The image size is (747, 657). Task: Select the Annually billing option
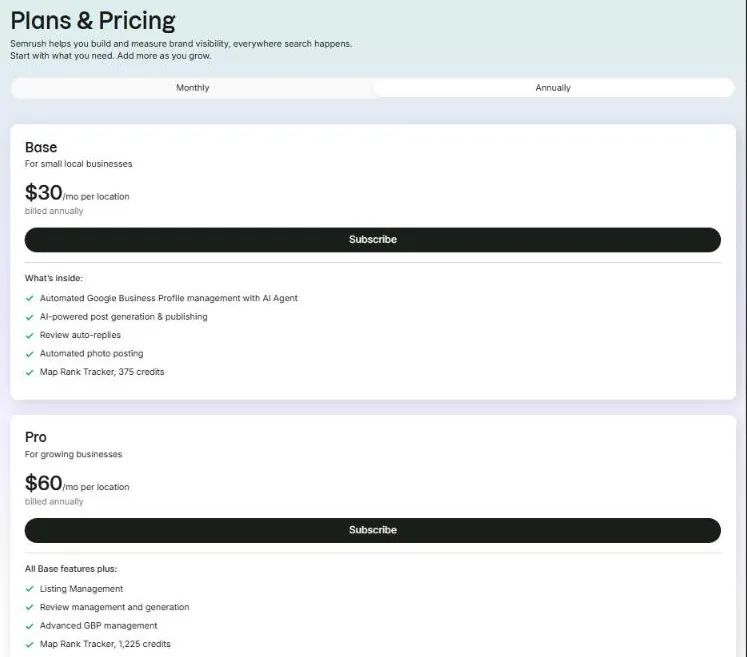click(x=553, y=88)
